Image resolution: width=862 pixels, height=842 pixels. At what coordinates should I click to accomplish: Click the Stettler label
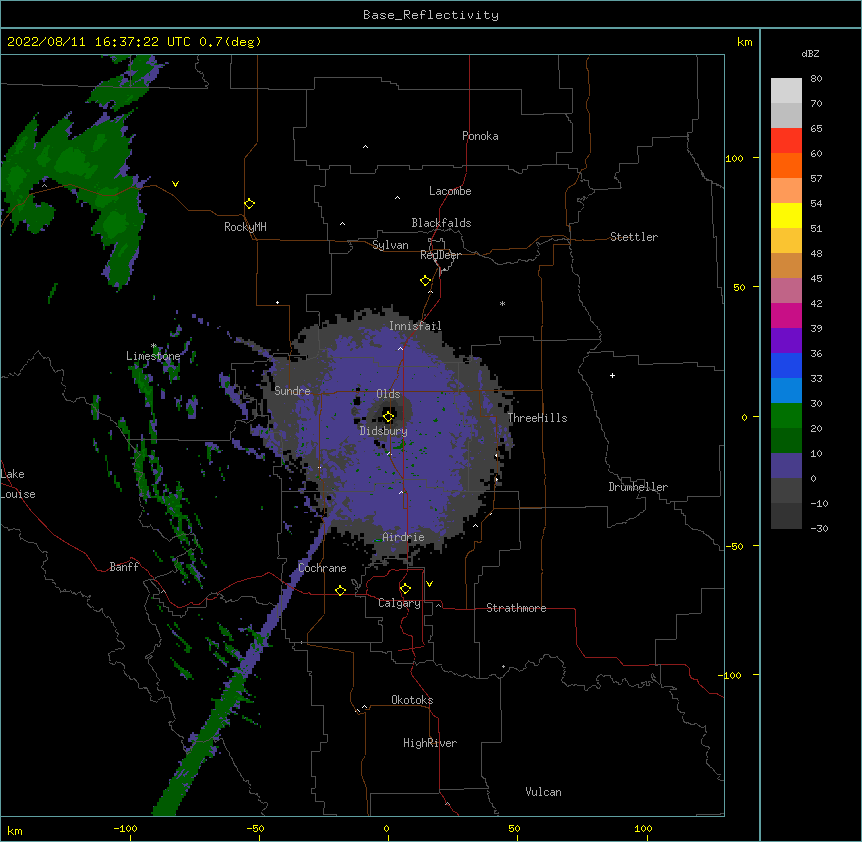pyautogui.click(x=634, y=237)
